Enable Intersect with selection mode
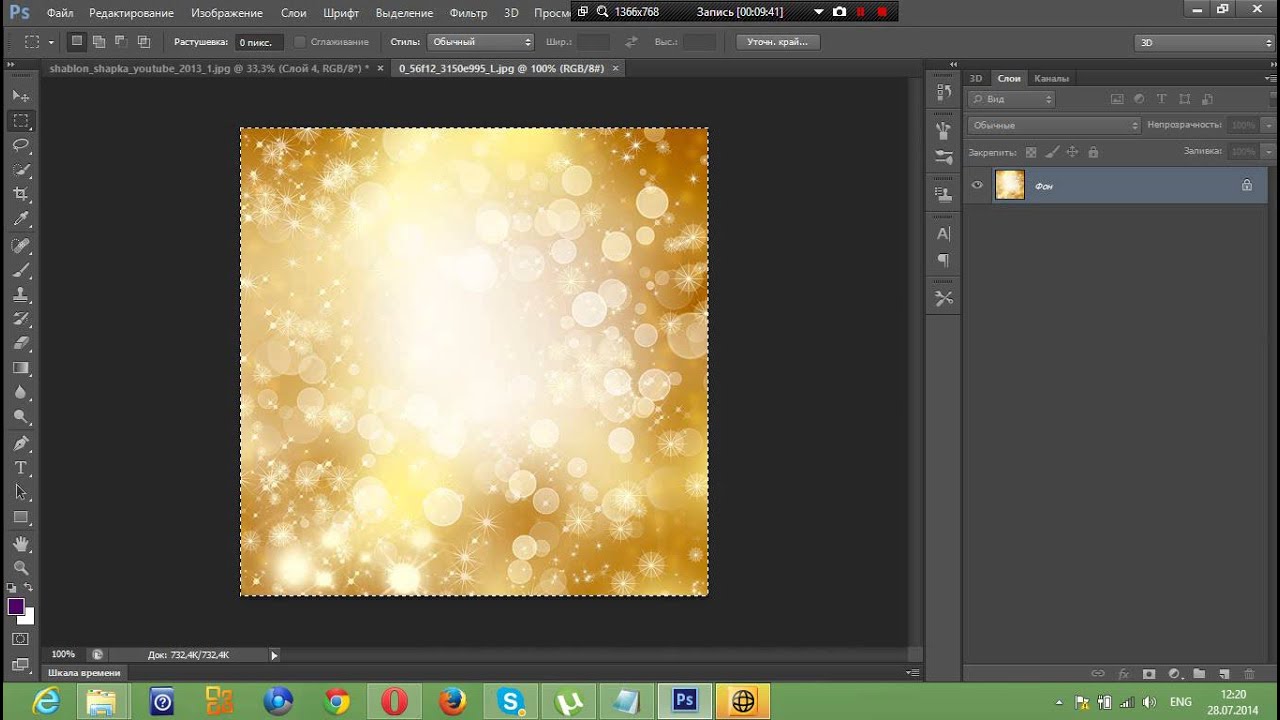 click(144, 41)
